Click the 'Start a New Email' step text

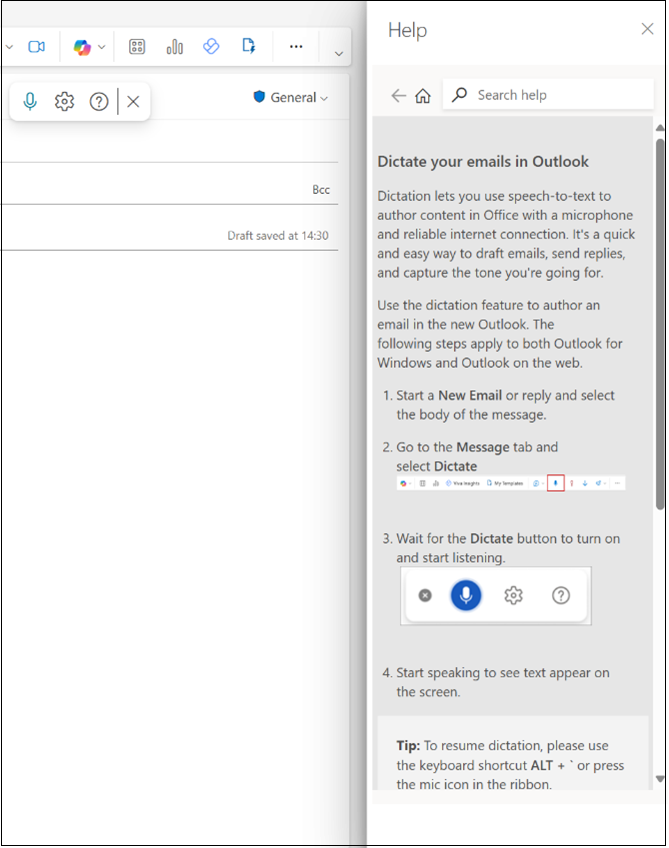(505, 405)
